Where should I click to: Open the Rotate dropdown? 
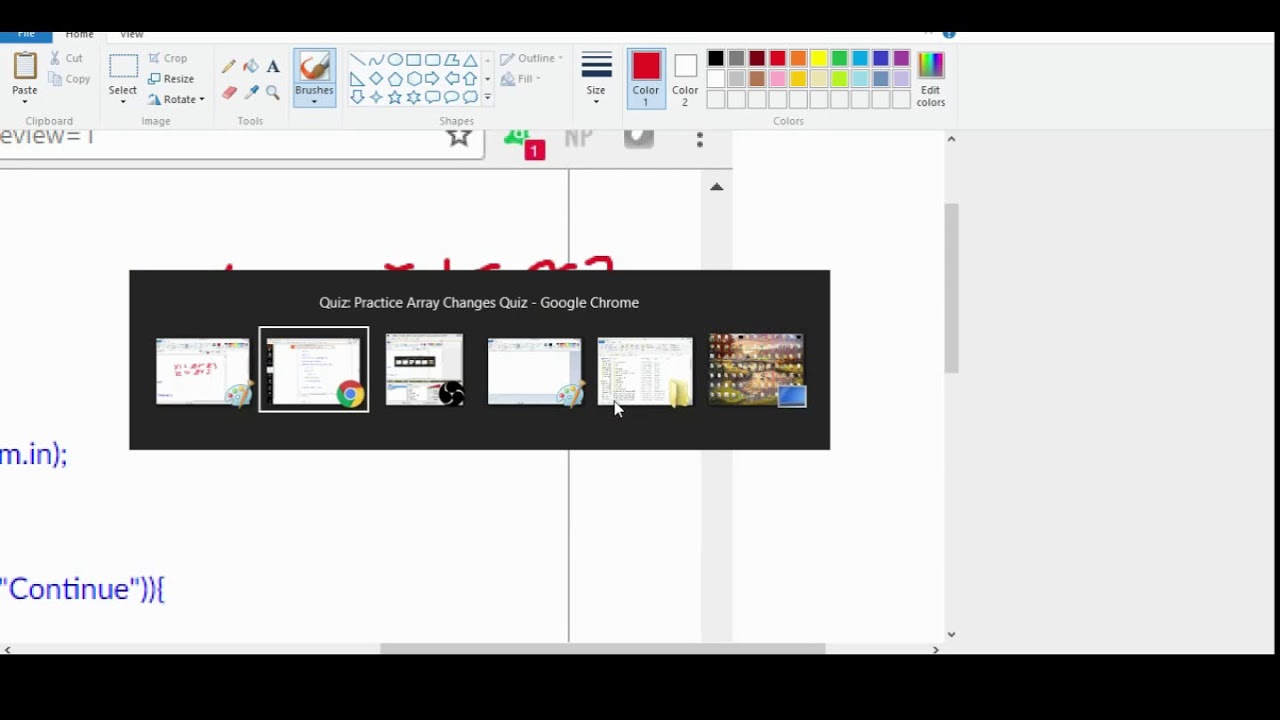point(176,99)
